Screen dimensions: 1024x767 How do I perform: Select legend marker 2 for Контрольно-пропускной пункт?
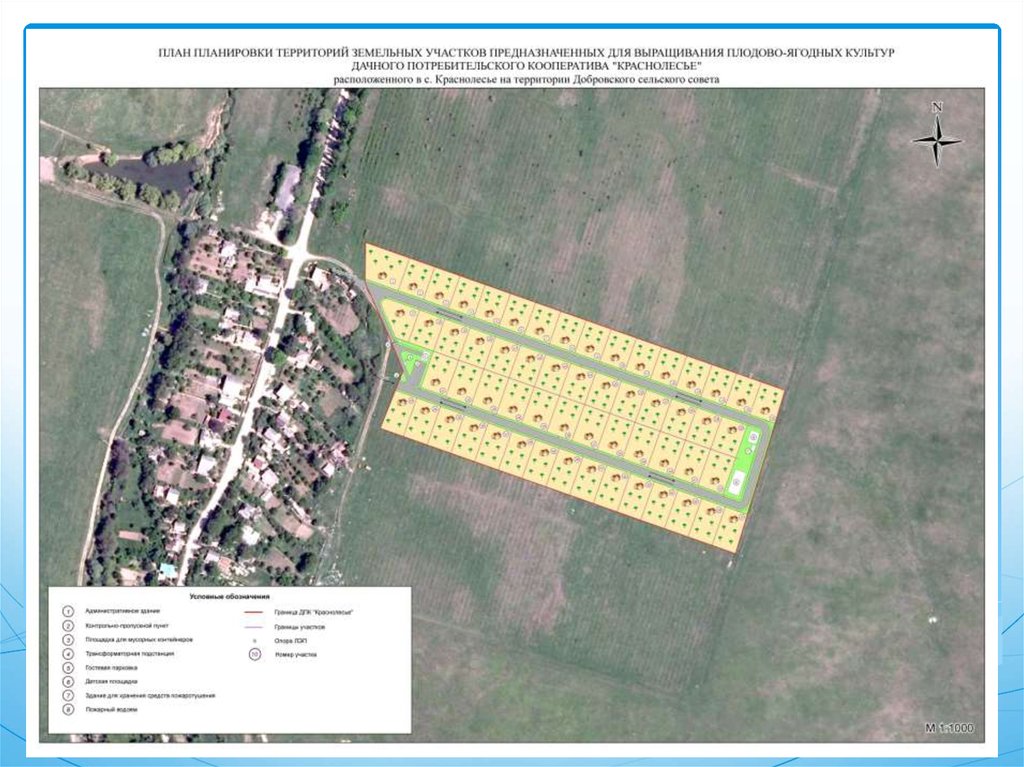tap(68, 624)
